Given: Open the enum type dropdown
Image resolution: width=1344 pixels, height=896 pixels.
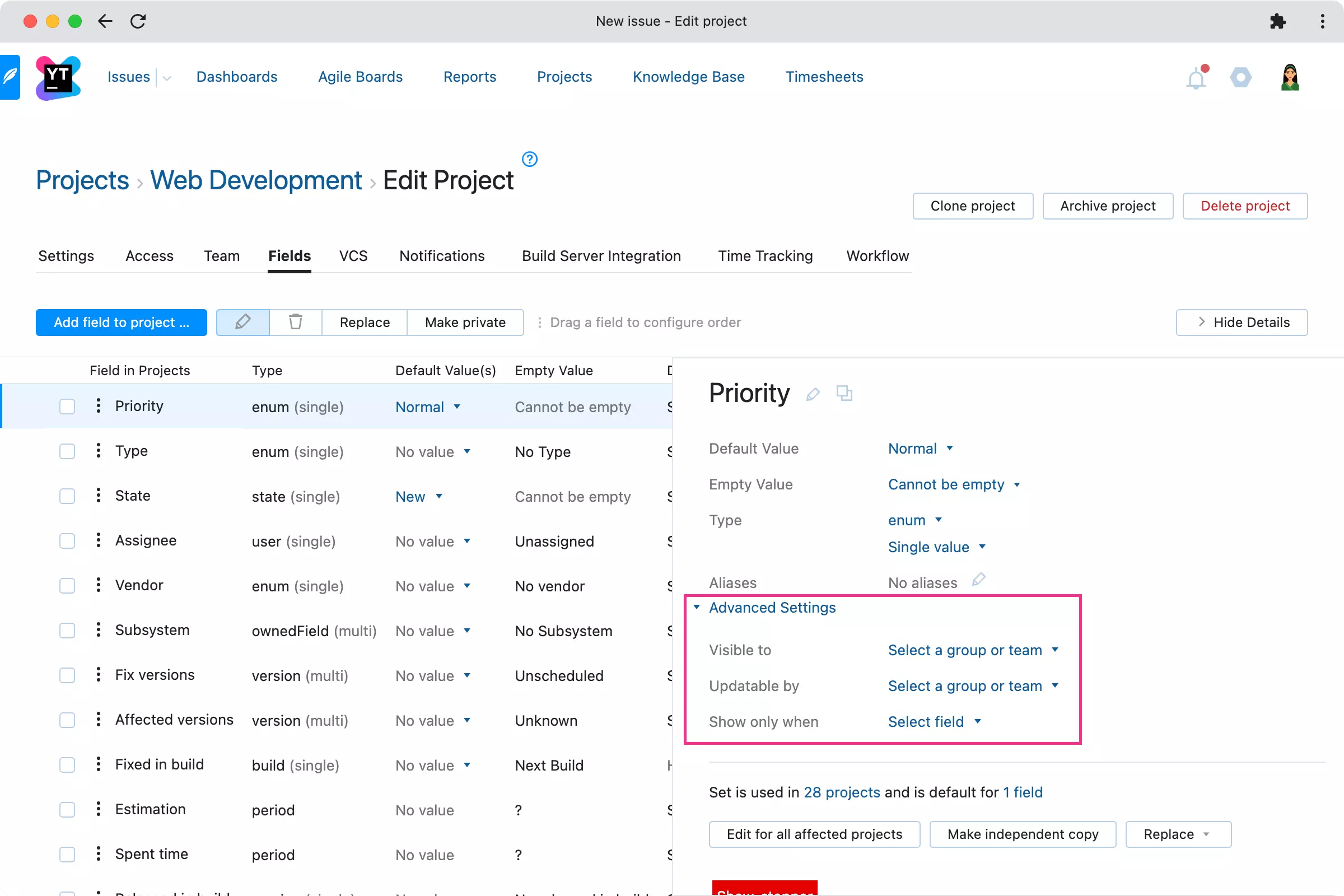Looking at the screenshot, I should 915,521.
